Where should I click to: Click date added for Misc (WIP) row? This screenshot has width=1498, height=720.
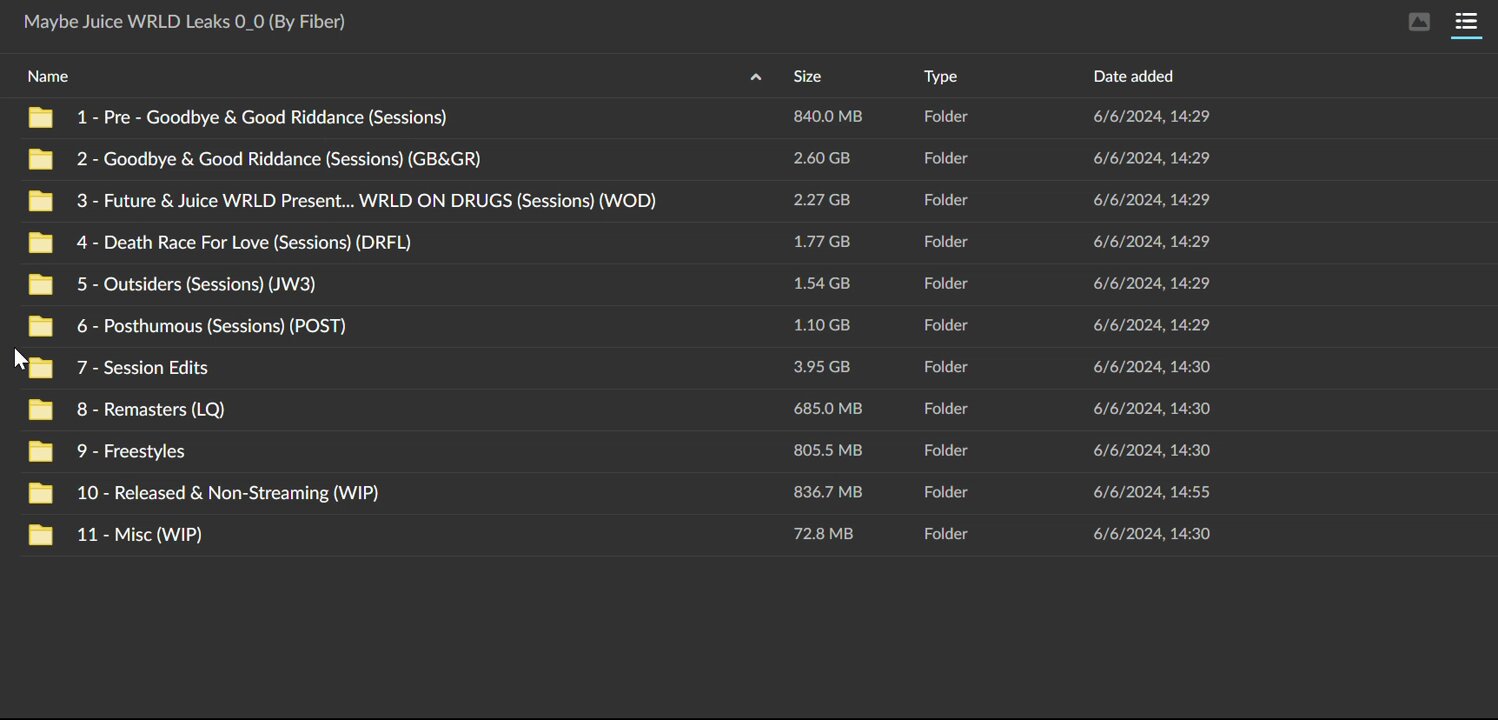point(1151,534)
